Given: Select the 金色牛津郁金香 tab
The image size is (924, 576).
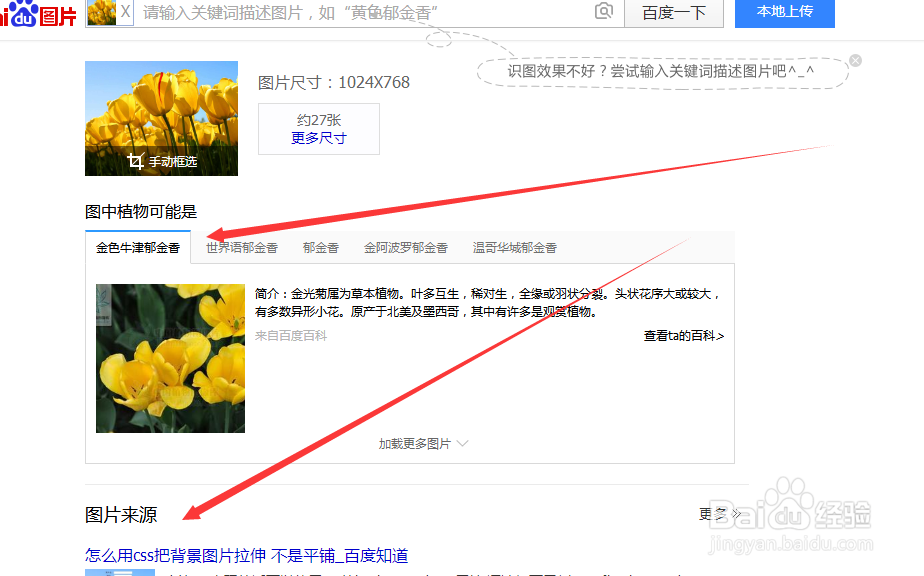Looking at the screenshot, I should click(138, 247).
